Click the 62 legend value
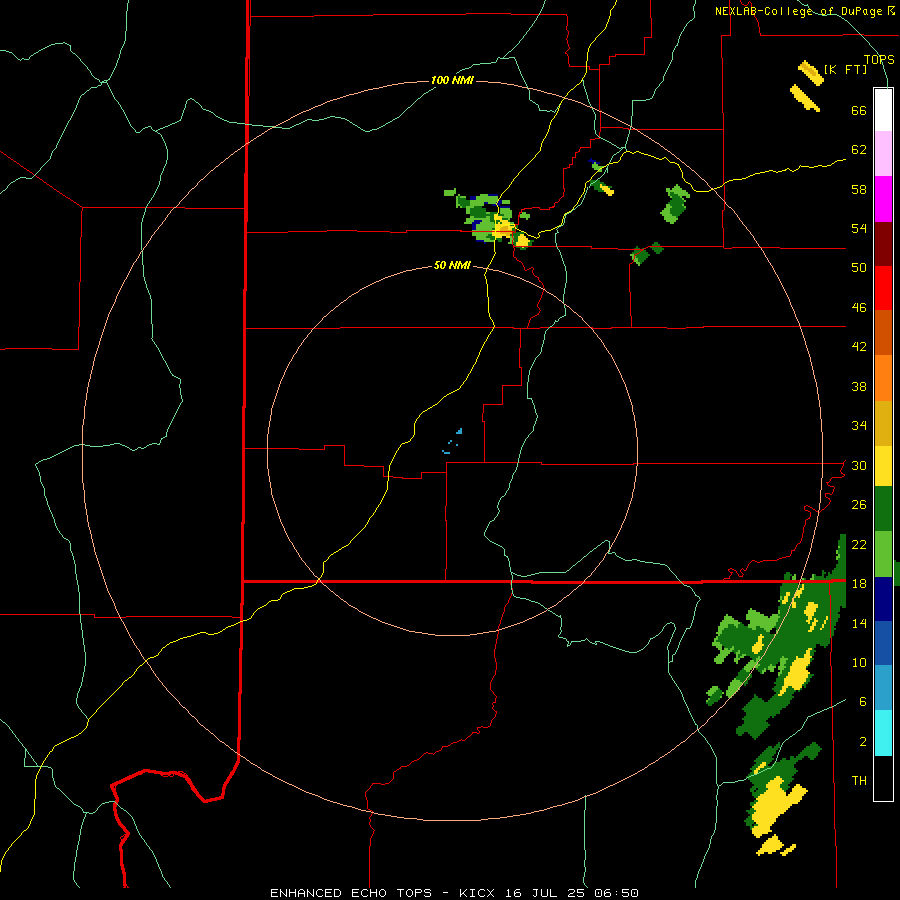 859,150
